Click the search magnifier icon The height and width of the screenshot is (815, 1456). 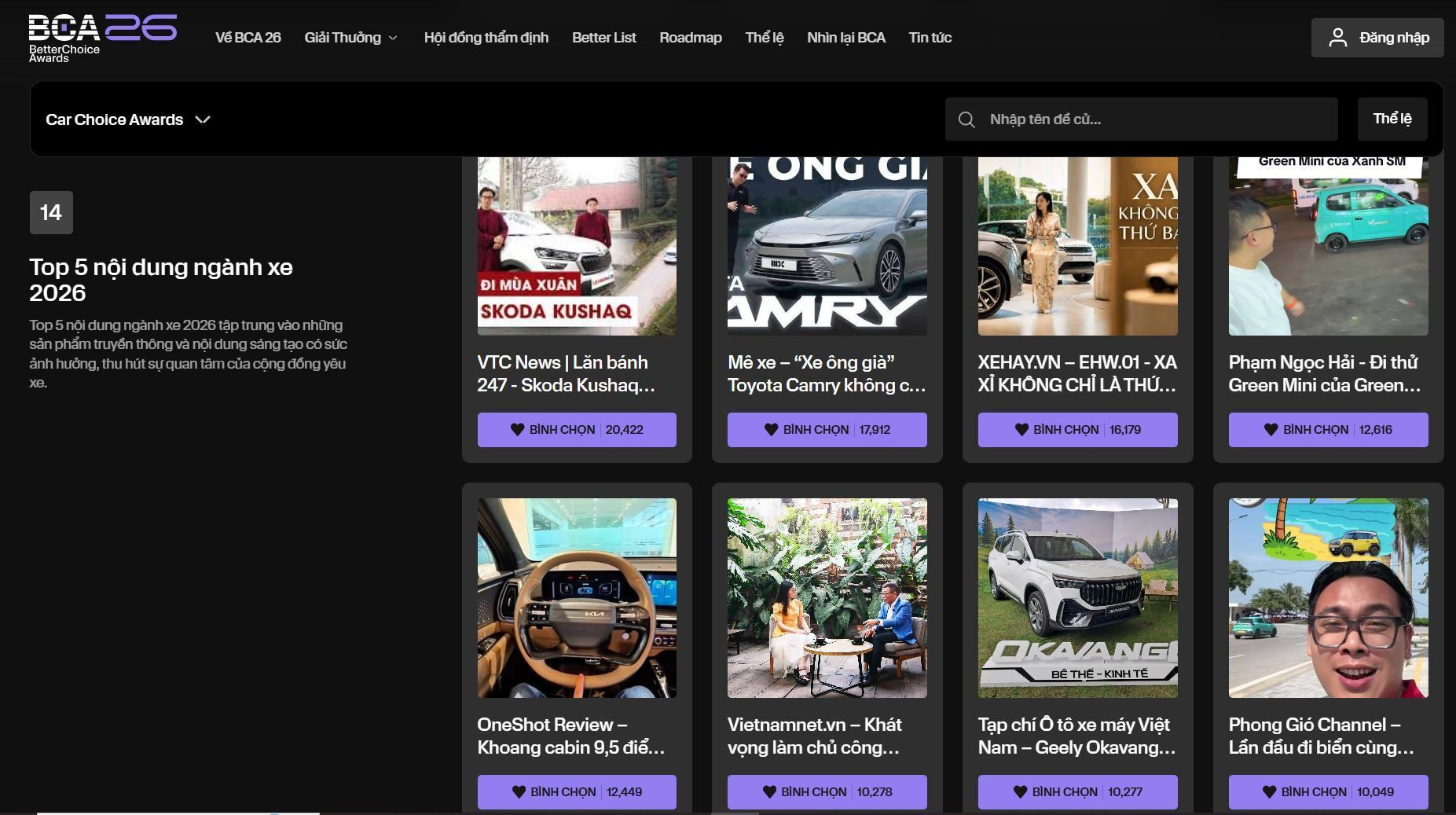[966, 119]
